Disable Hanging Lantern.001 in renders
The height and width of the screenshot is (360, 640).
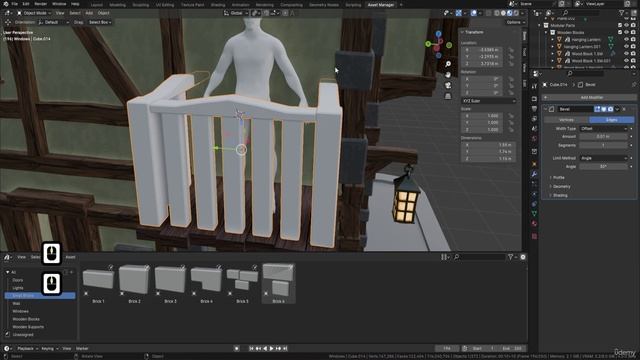[633, 47]
